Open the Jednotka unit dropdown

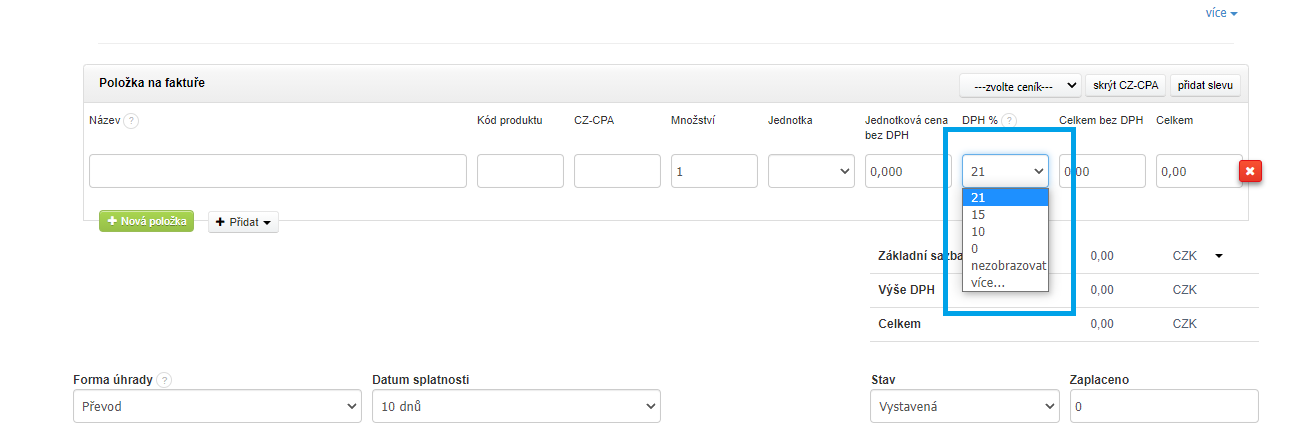coord(811,171)
